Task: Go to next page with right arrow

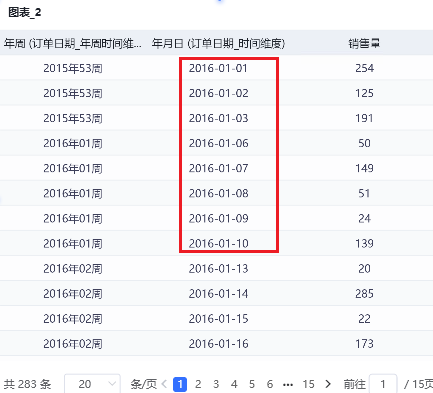Action: [328, 384]
